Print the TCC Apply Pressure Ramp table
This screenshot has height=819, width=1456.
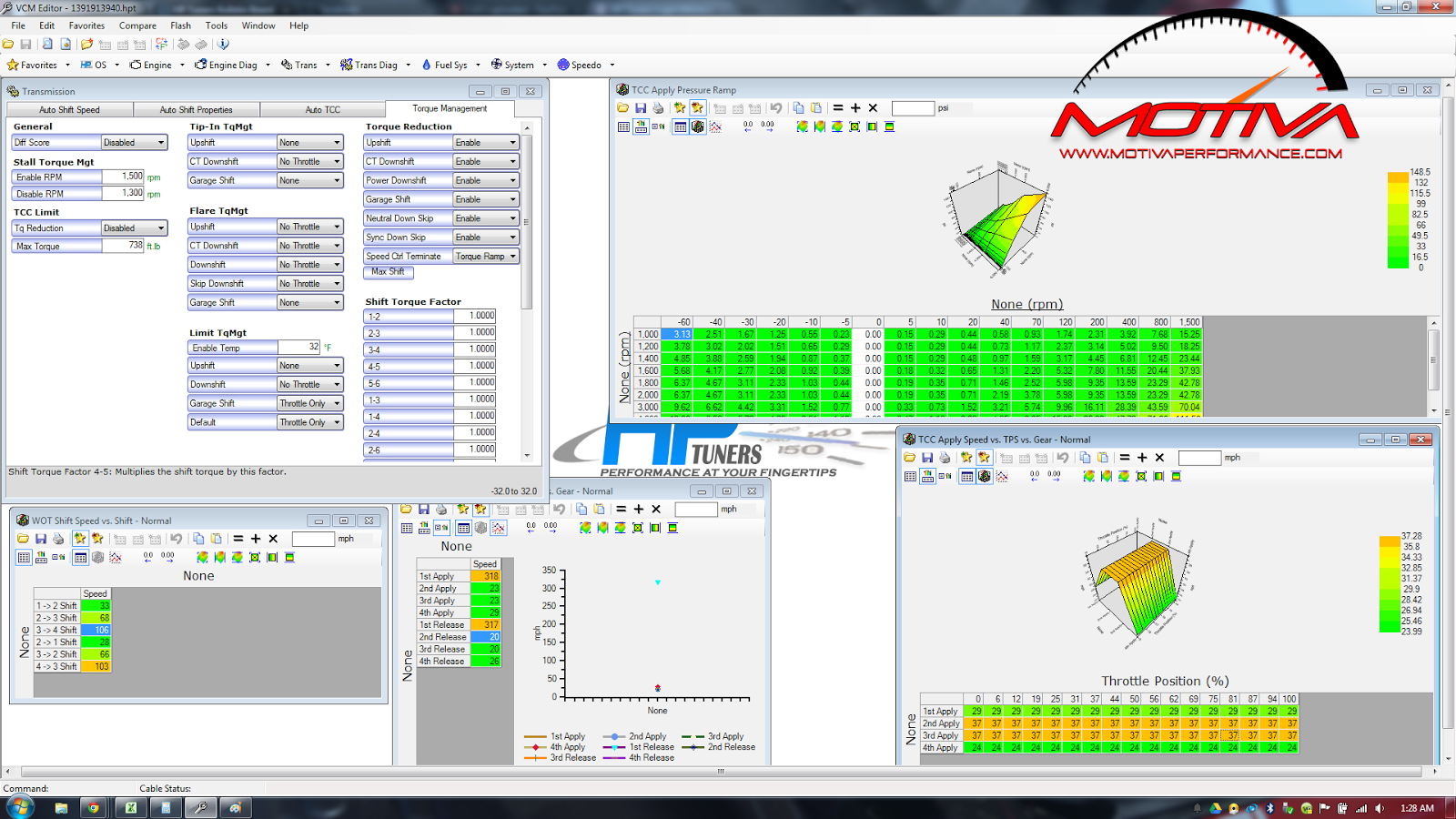658,107
